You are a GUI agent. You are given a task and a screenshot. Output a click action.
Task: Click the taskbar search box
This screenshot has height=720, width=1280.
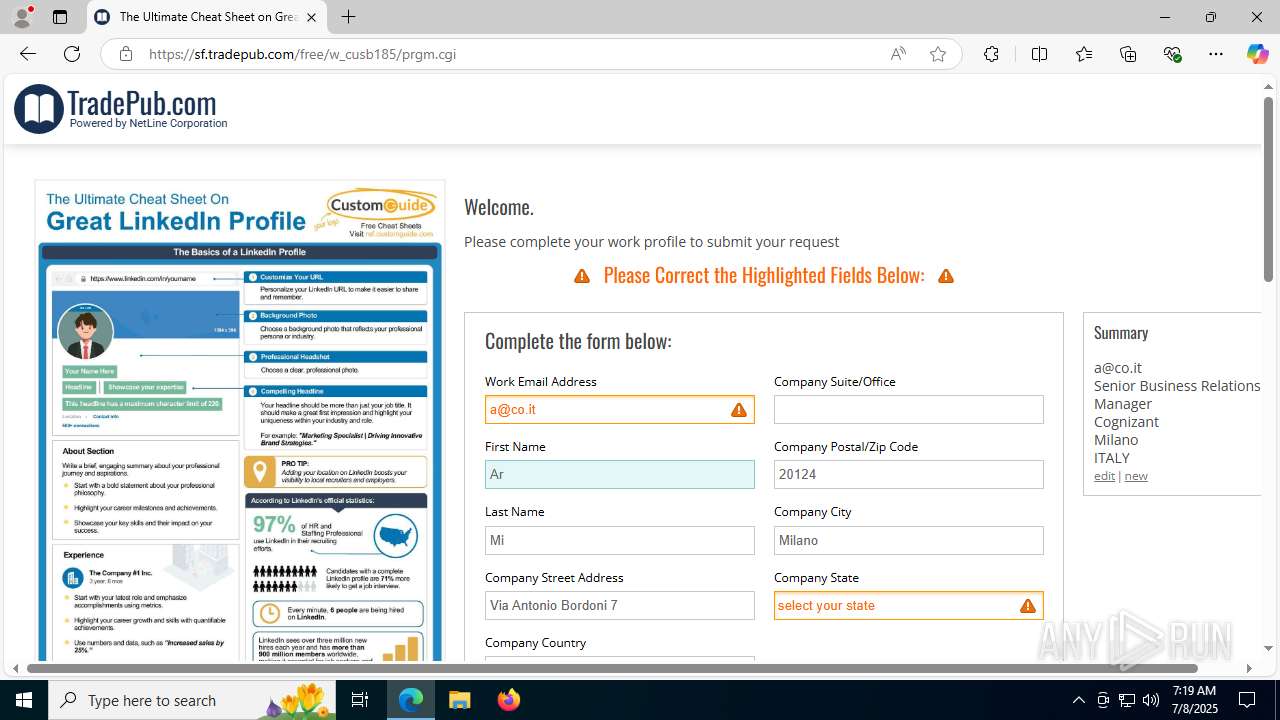click(x=194, y=700)
